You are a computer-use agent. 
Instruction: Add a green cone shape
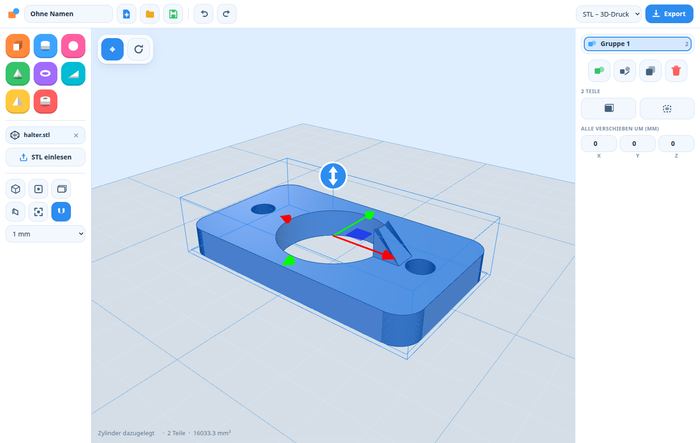pyautogui.click(x=18, y=74)
